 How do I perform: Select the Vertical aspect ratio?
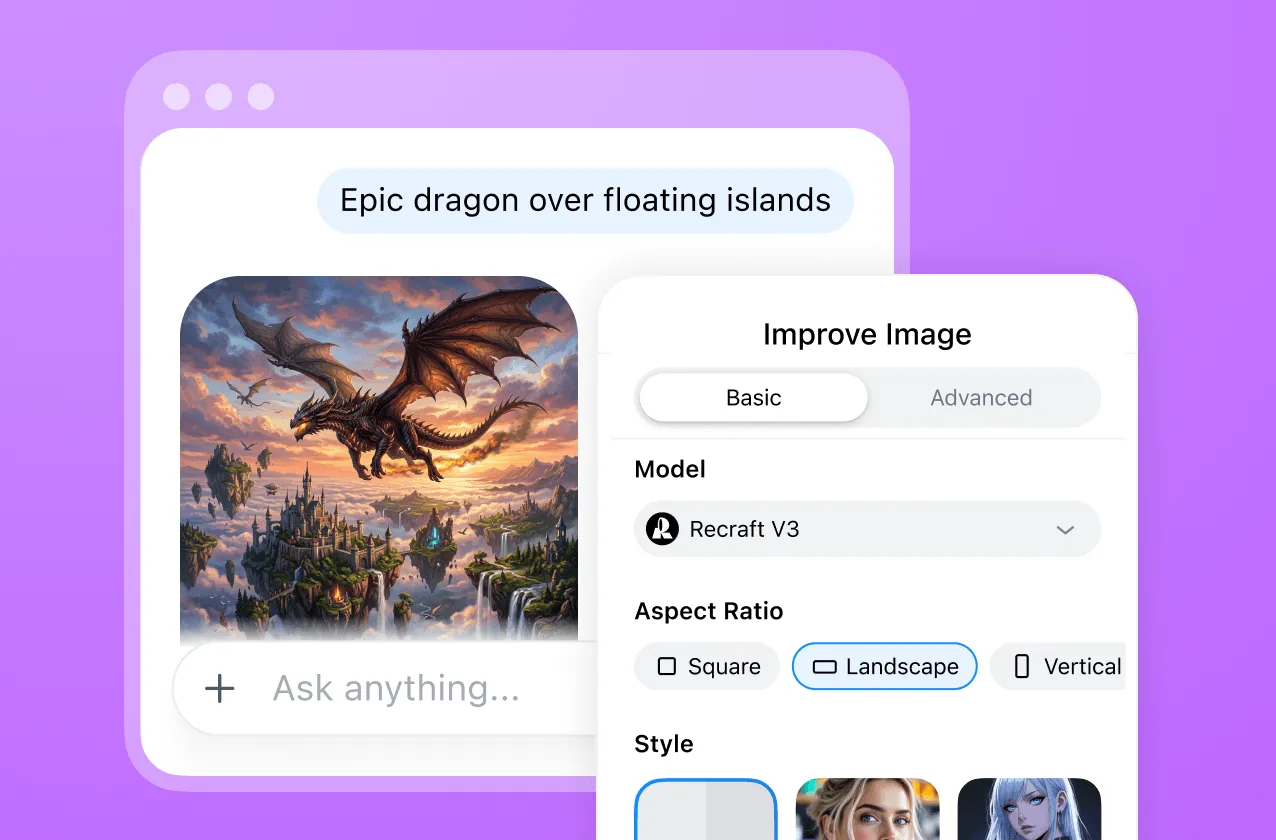[1058, 667]
